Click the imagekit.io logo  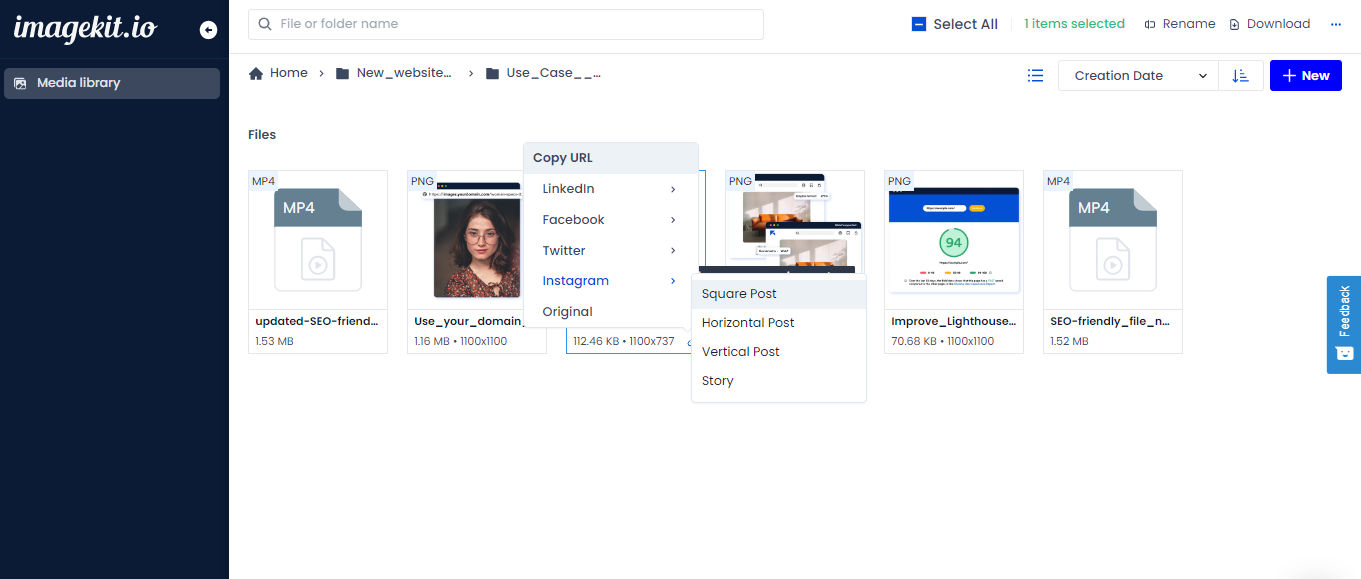pos(85,28)
